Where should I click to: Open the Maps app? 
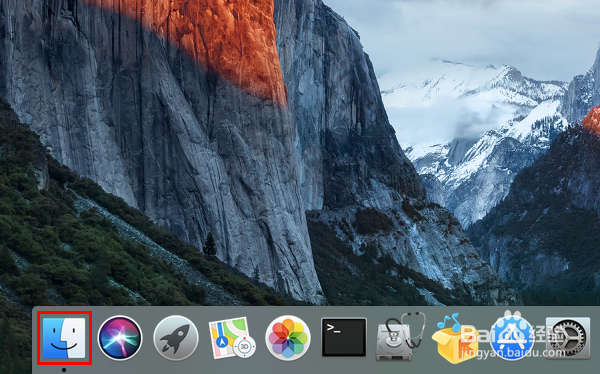[x=232, y=338]
